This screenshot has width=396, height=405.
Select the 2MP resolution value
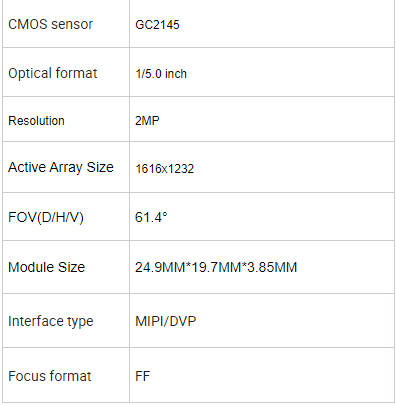147,120
